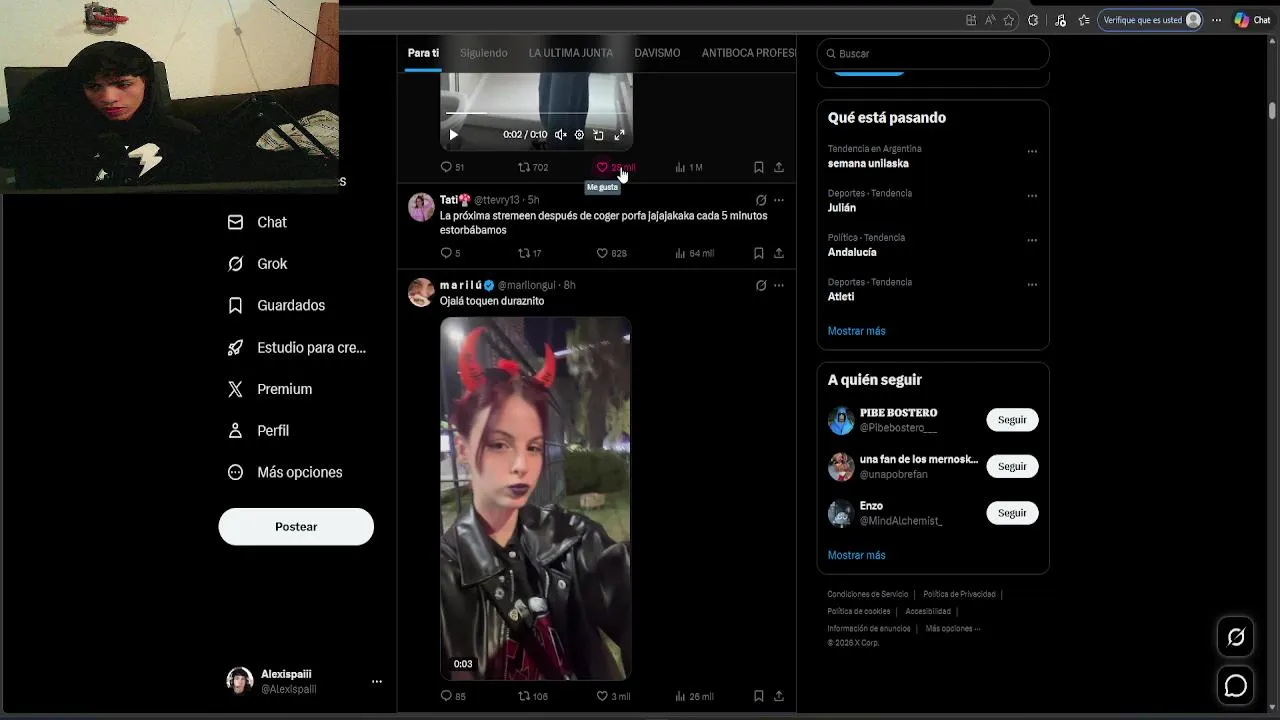Image resolution: width=1280 pixels, height=720 pixels.
Task: Enter fullscreen on the top video
Action: point(619,134)
